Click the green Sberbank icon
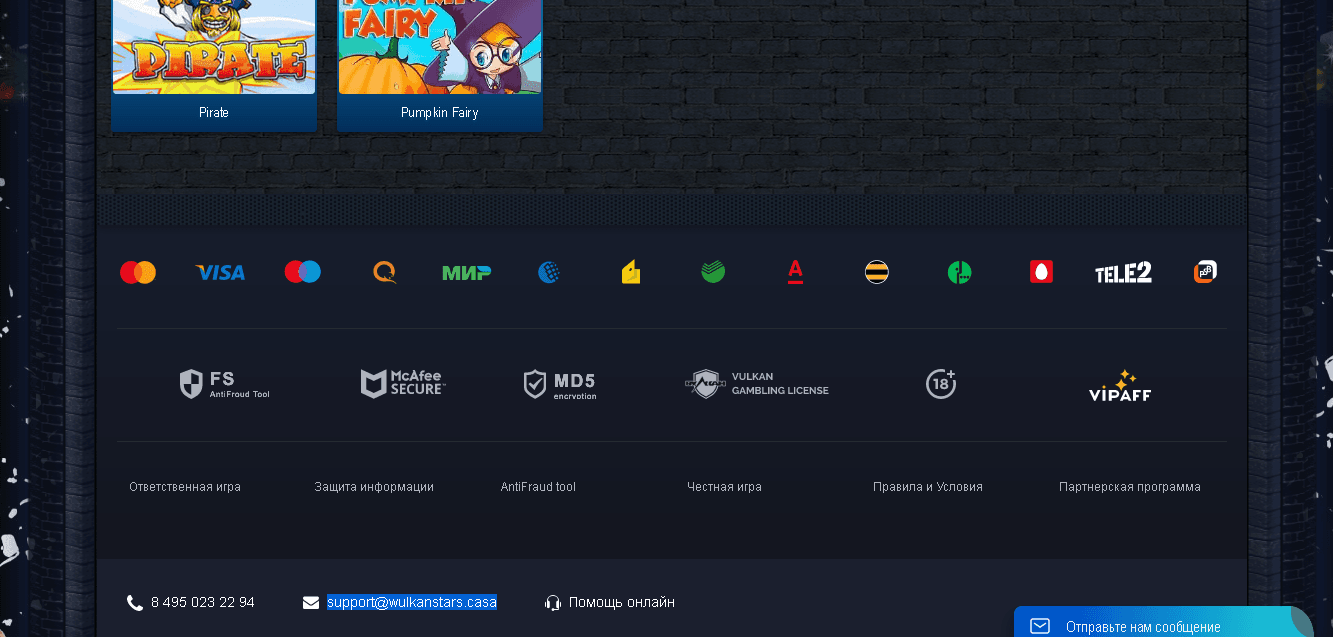This screenshot has height=637, width=1333. pyautogui.click(x=713, y=272)
